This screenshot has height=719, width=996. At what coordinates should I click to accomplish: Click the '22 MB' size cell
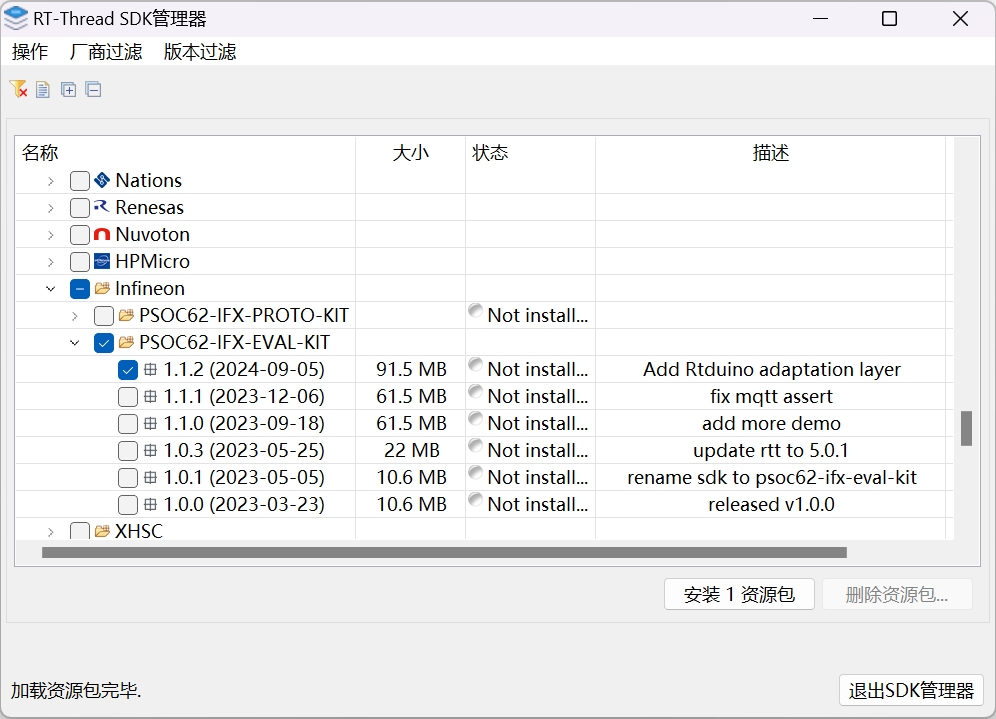(x=412, y=450)
